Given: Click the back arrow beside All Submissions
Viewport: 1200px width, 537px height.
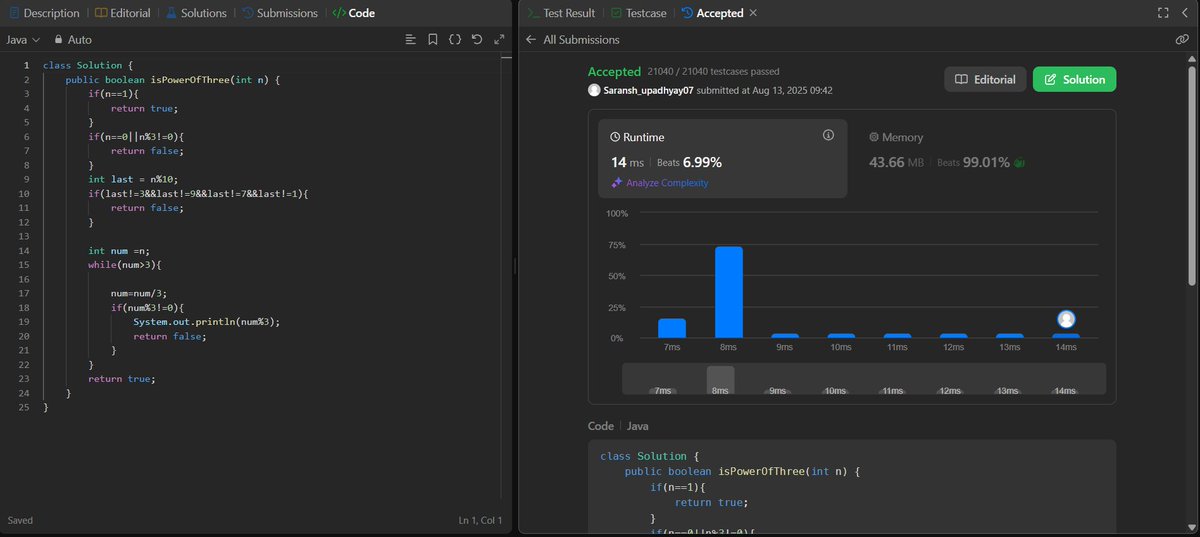Looking at the screenshot, I should [x=531, y=40].
